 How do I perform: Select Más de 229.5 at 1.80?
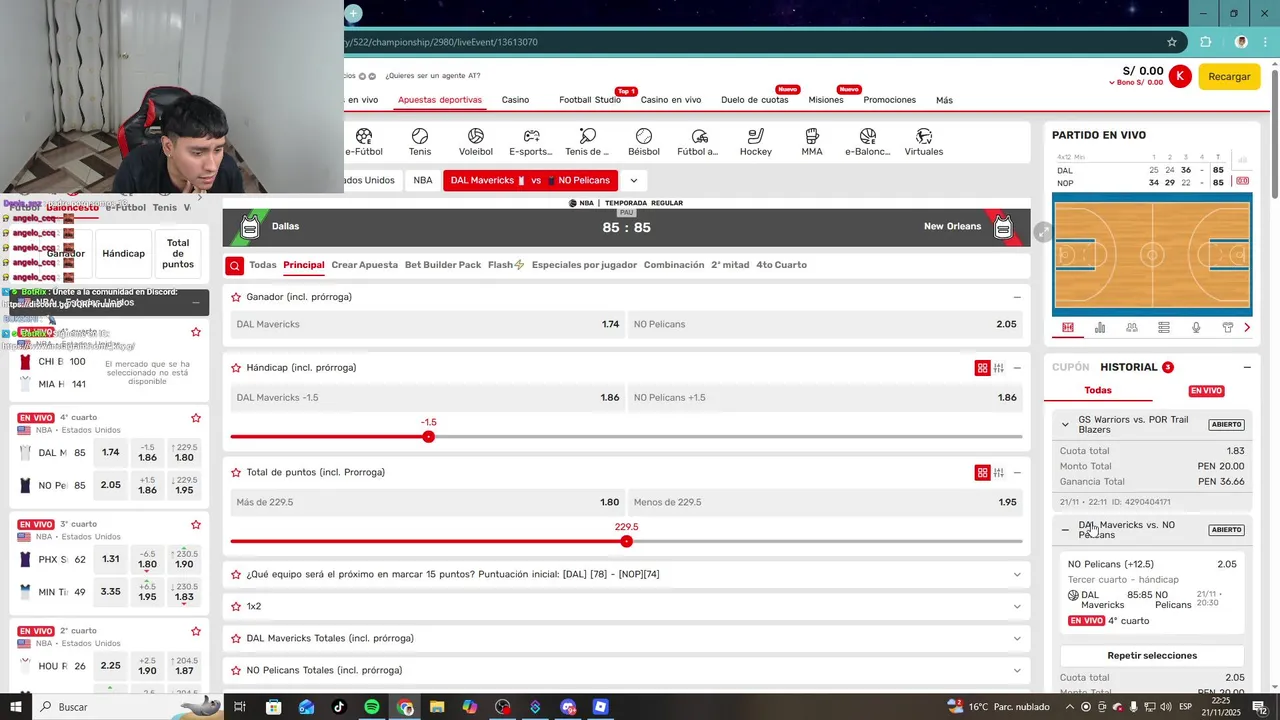click(428, 502)
